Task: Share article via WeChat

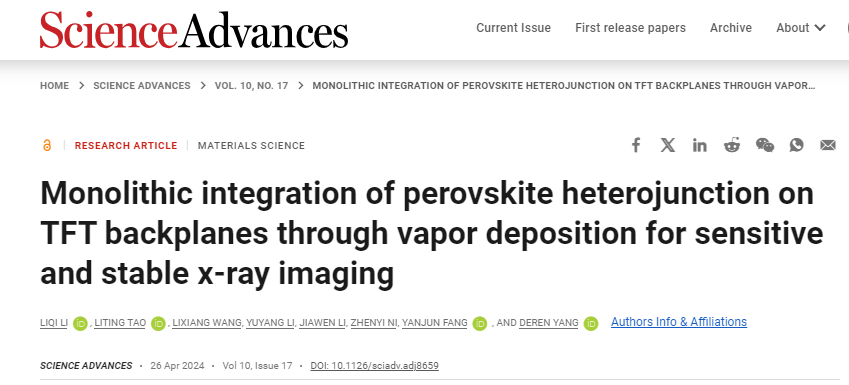Action: coord(765,145)
